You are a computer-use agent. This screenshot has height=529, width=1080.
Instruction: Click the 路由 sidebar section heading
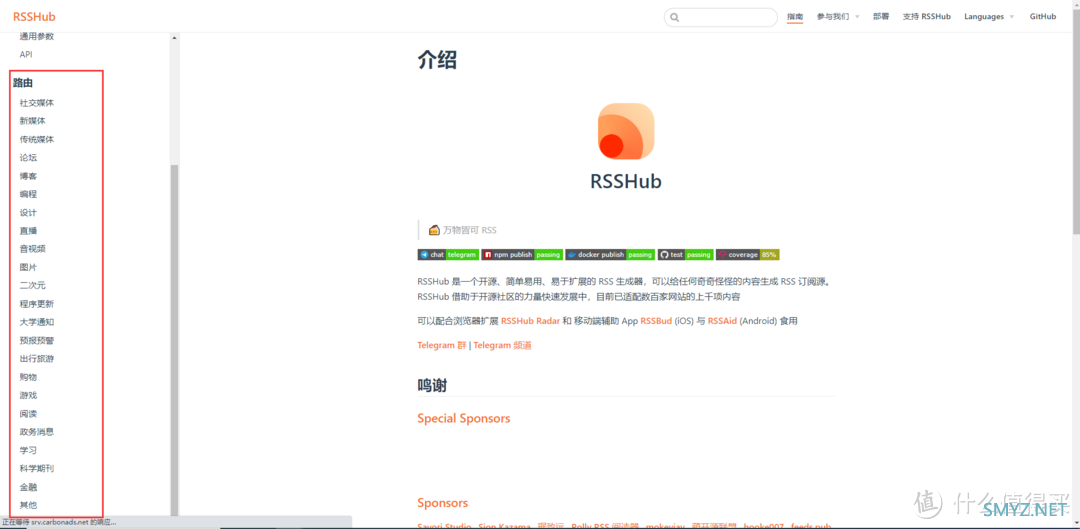(23, 83)
